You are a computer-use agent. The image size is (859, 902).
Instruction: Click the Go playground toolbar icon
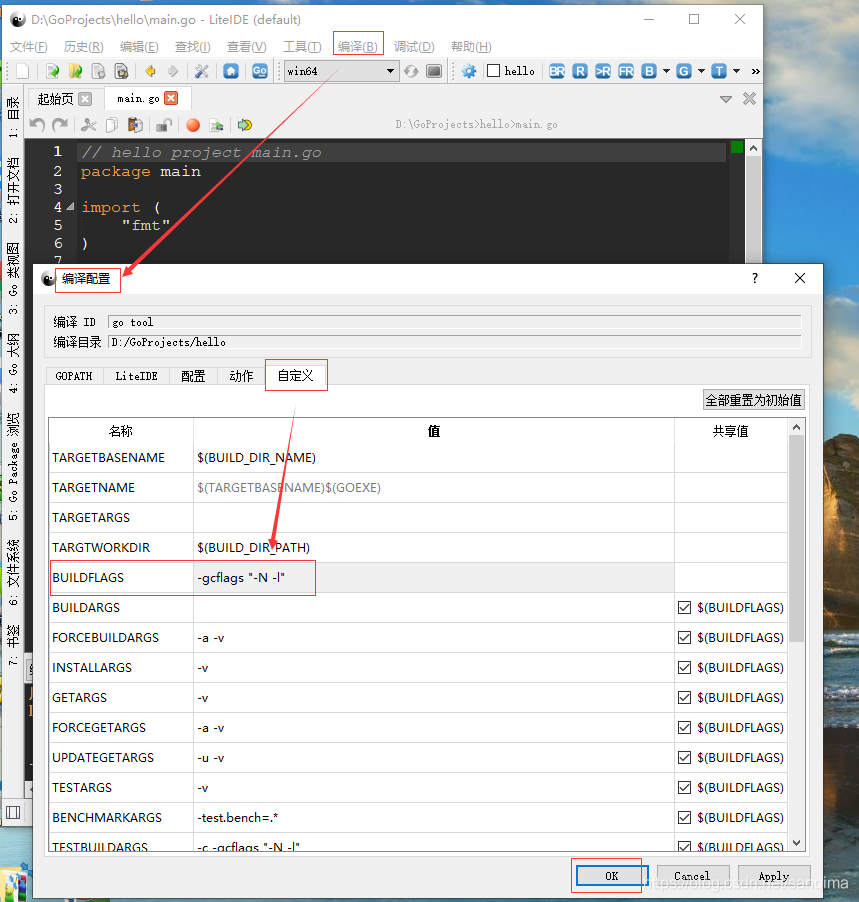(259, 71)
